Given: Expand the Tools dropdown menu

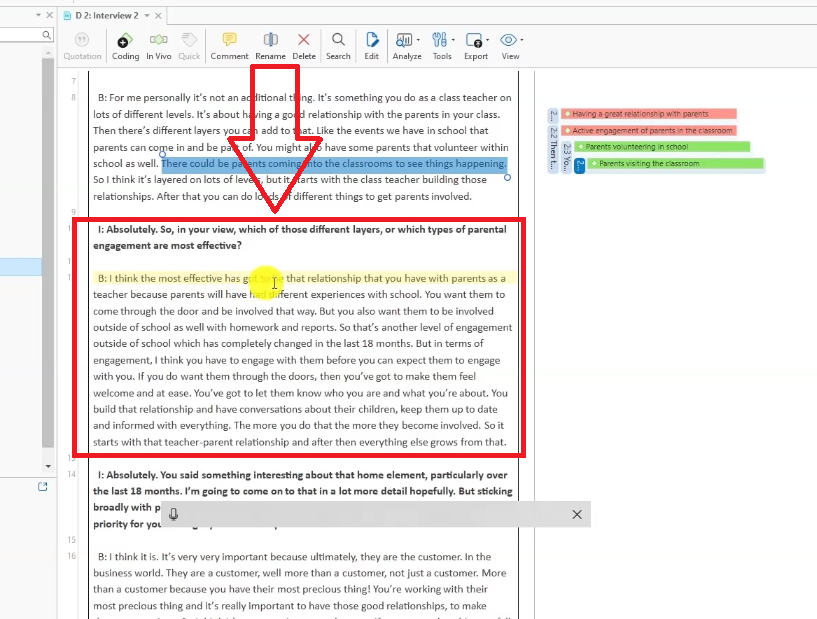Looking at the screenshot, I should [442, 41].
